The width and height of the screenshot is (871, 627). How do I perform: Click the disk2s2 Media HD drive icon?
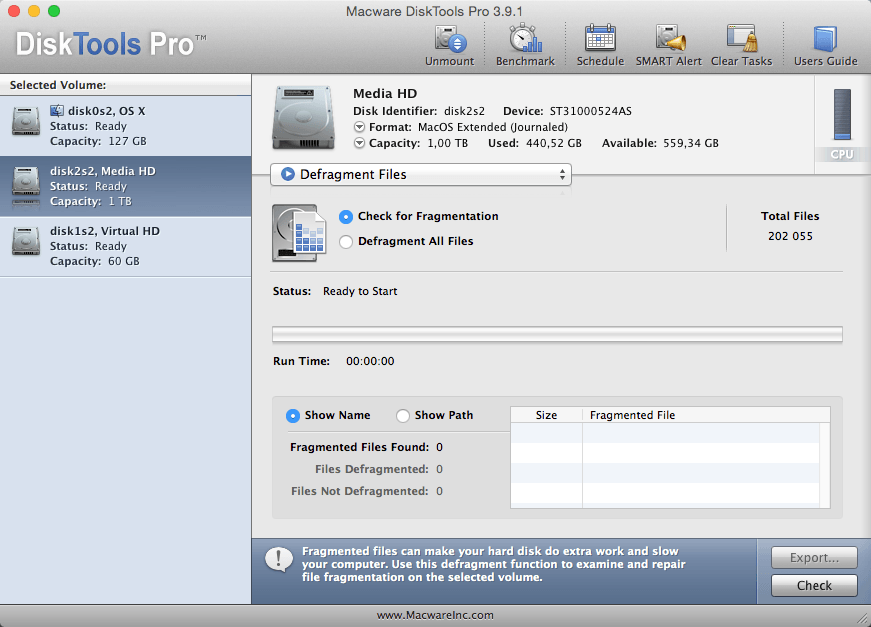click(x=26, y=183)
